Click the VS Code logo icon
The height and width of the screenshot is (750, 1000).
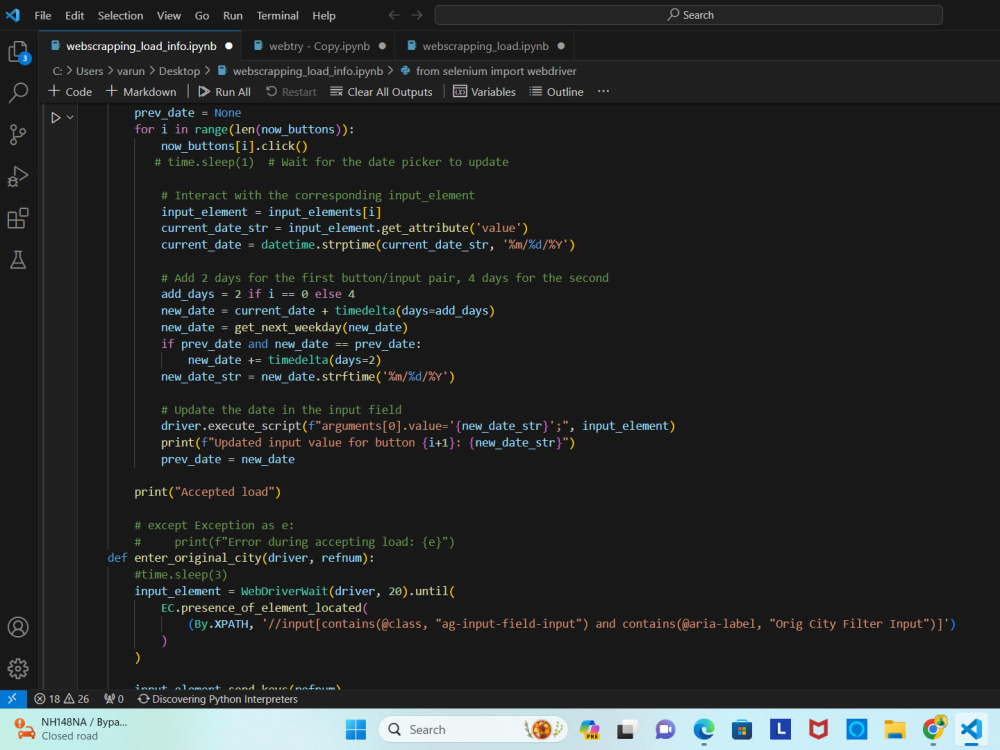13,15
